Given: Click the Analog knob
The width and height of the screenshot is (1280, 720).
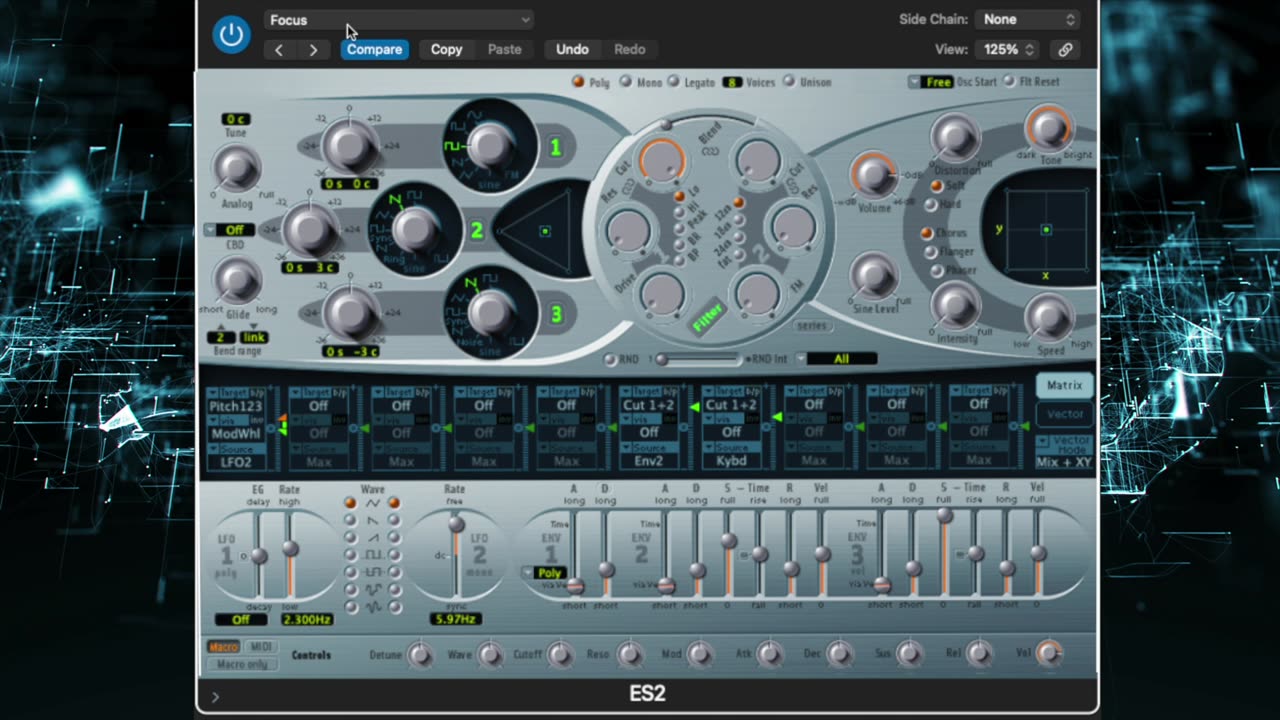Looking at the screenshot, I should click(x=237, y=167).
